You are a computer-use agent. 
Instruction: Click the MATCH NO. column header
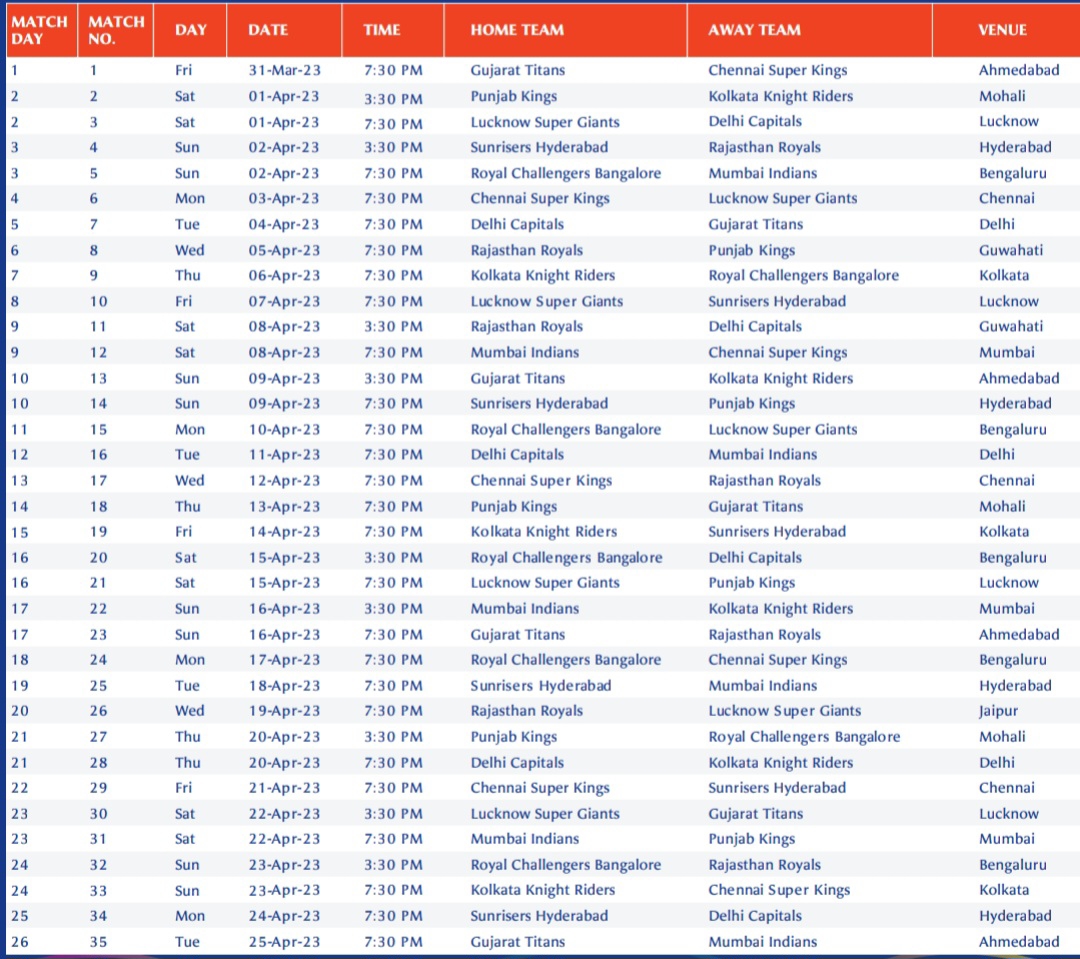tap(116, 30)
